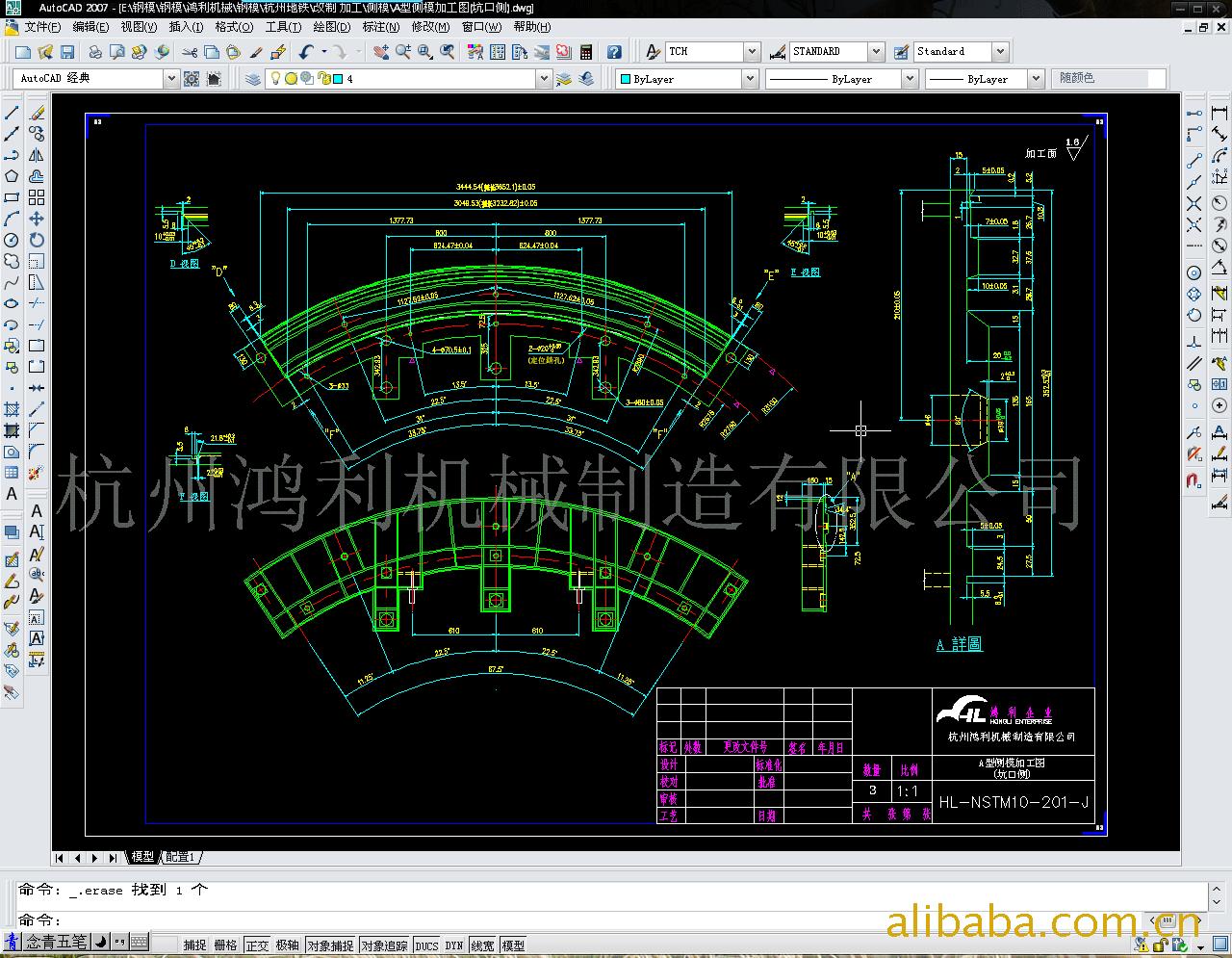
Task: Activate the Zoom realtime tool
Action: click(x=403, y=52)
